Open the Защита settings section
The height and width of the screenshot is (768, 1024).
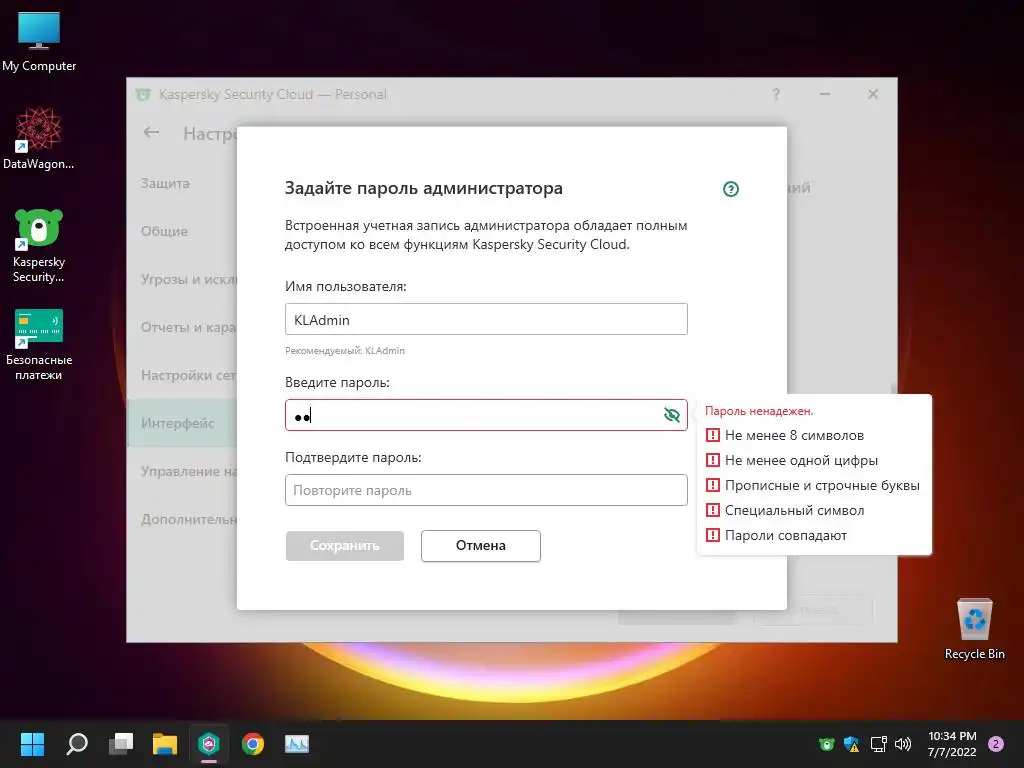(x=165, y=184)
